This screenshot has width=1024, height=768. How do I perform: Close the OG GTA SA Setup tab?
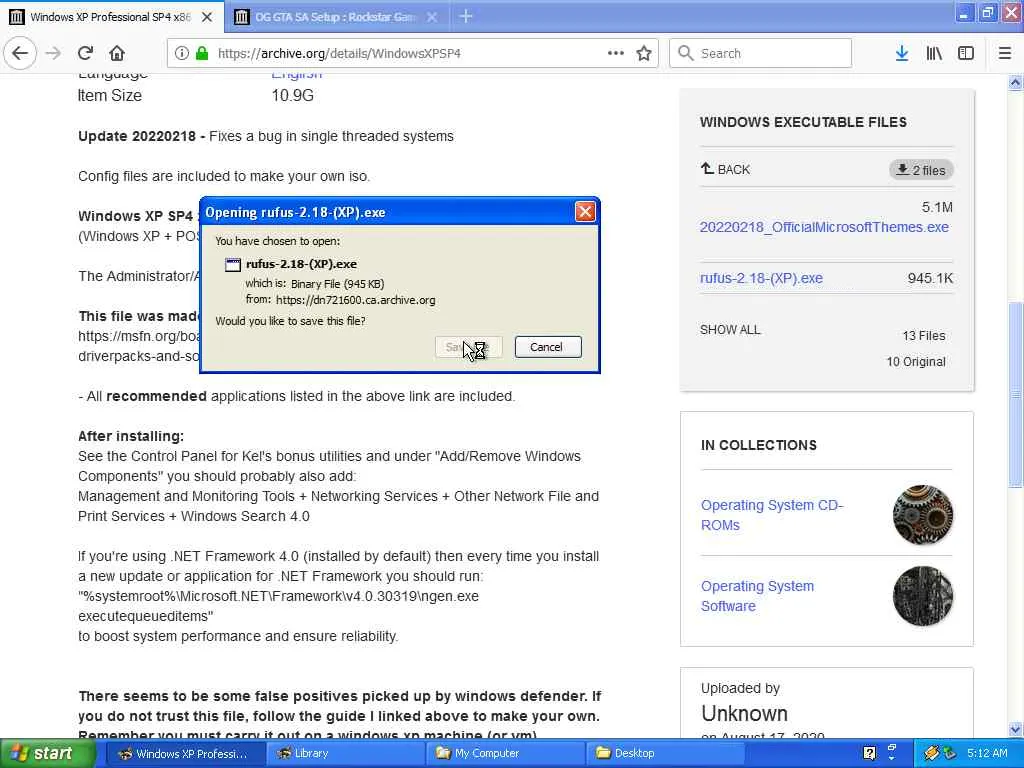(432, 17)
